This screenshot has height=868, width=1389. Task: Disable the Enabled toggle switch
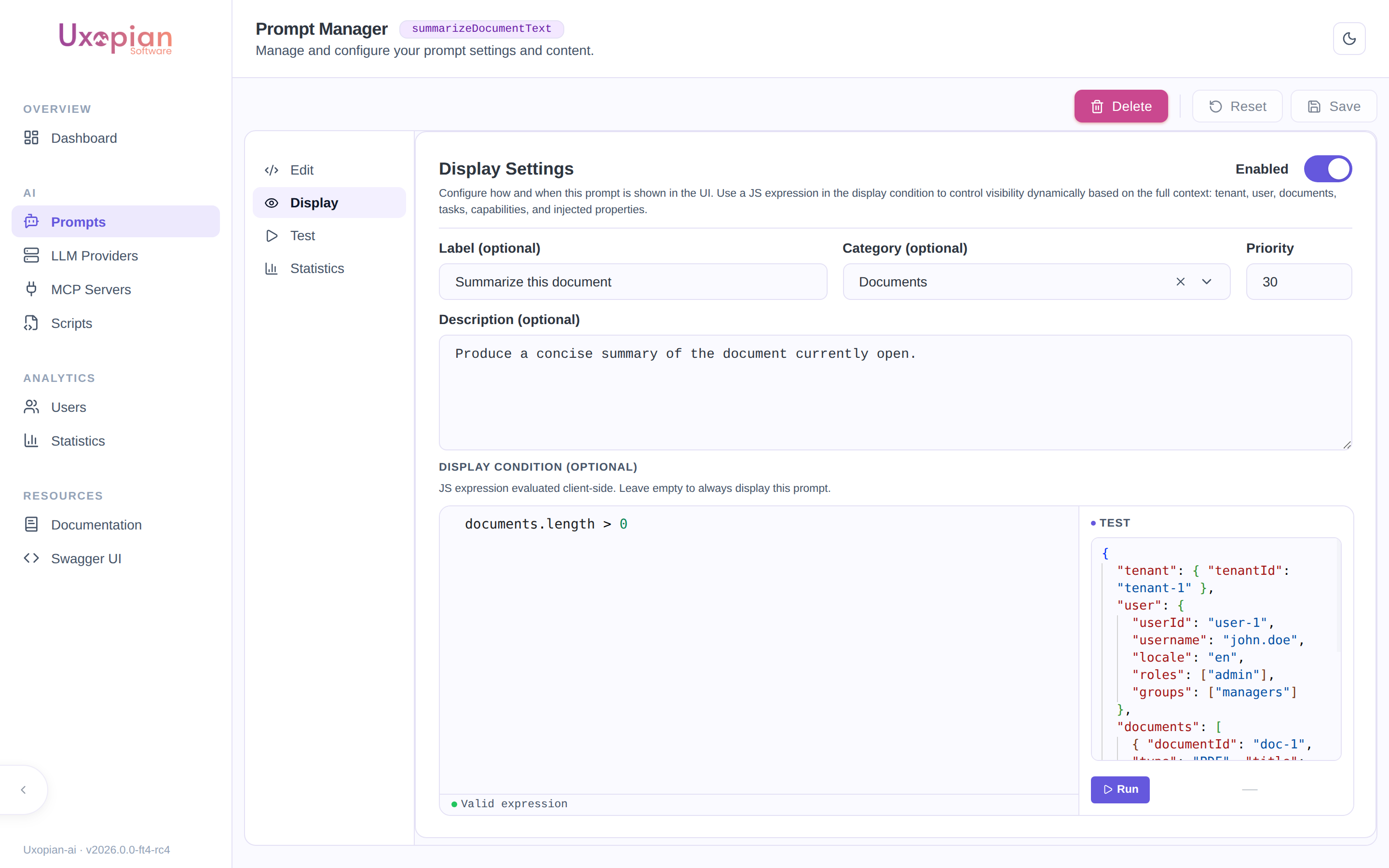(1328, 169)
